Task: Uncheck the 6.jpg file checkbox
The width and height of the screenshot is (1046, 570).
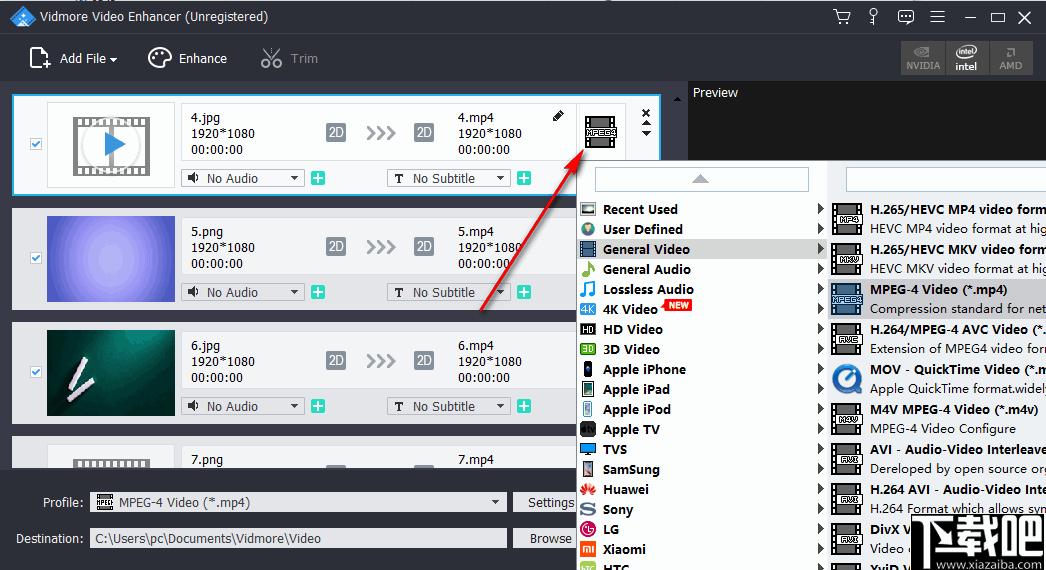Action: 36,372
